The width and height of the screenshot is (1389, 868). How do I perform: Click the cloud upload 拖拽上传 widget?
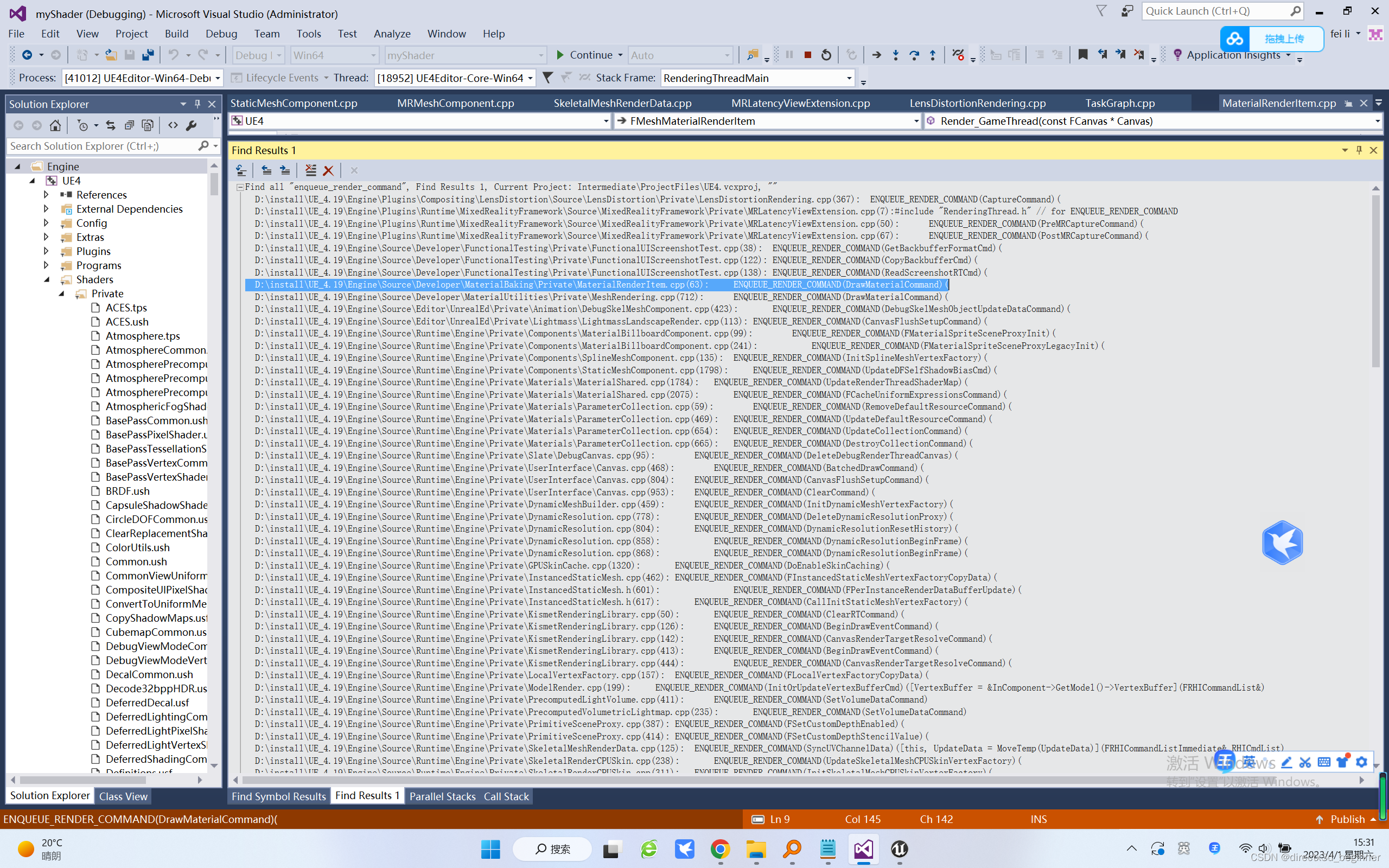tap(1272, 39)
